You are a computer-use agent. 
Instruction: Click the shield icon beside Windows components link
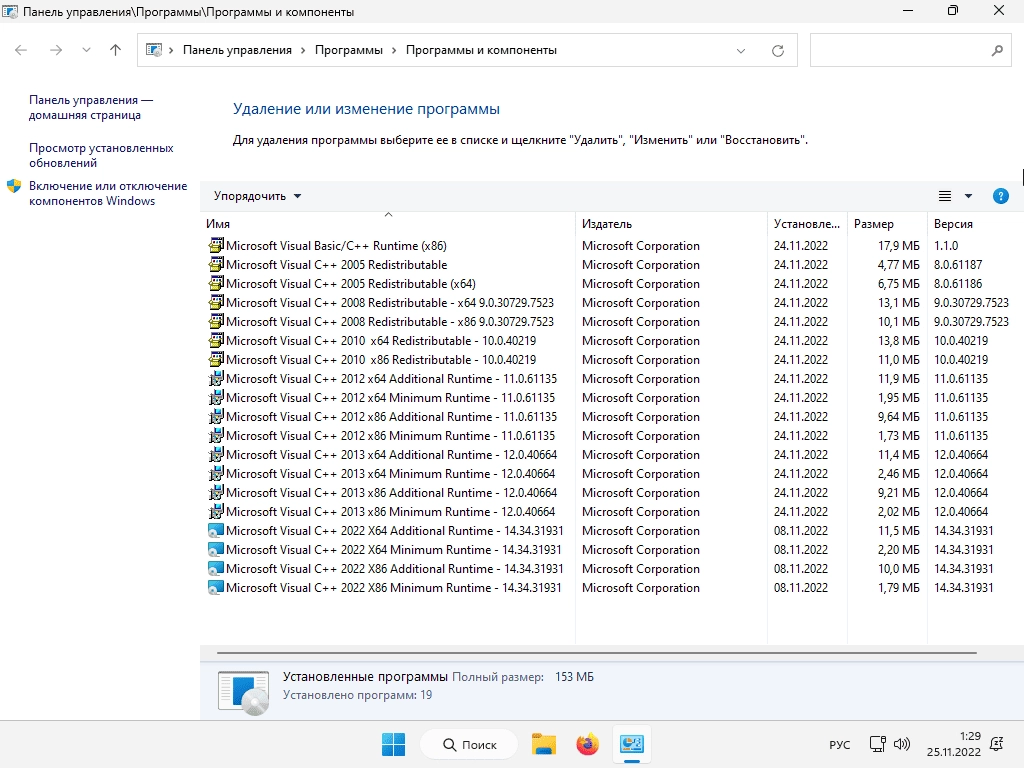coord(14,186)
